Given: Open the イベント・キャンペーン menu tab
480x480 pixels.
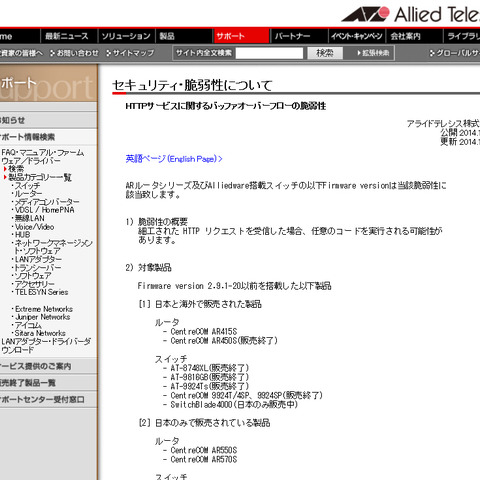Looking at the screenshot, I should click(x=357, y=36).
